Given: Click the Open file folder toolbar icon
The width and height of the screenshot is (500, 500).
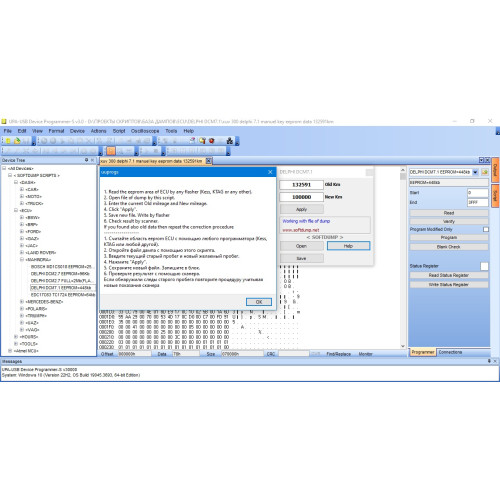Looking at the screenshot, I should (x=17, y=141).
